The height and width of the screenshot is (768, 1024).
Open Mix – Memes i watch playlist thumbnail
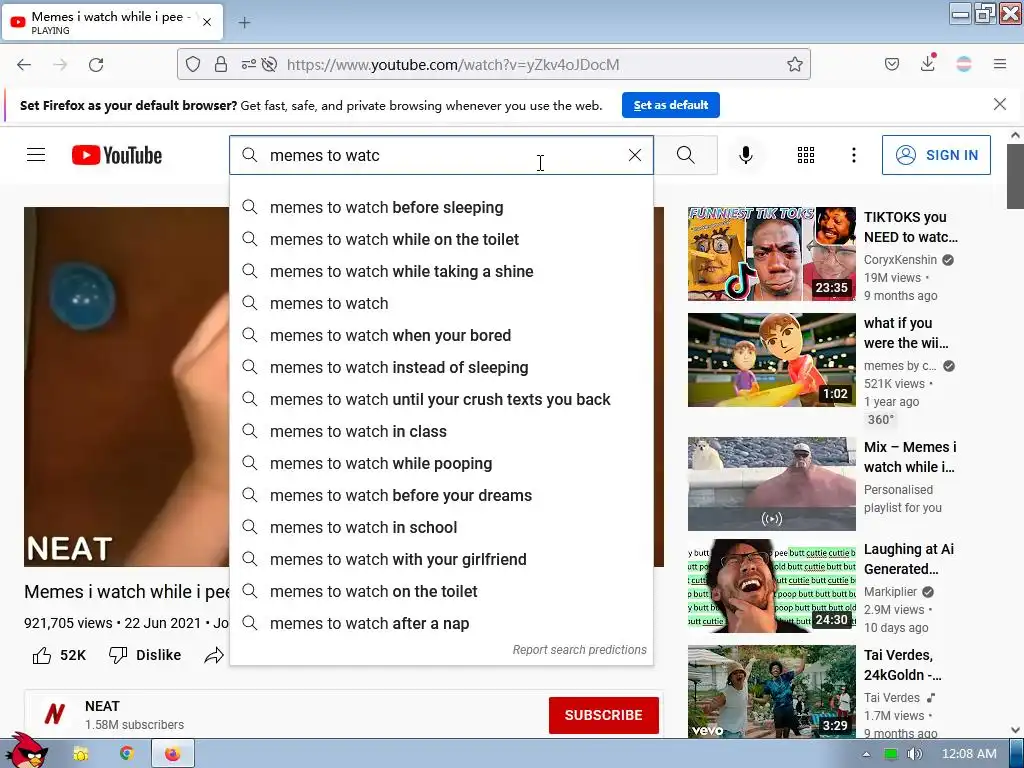[x=771, y=484]
